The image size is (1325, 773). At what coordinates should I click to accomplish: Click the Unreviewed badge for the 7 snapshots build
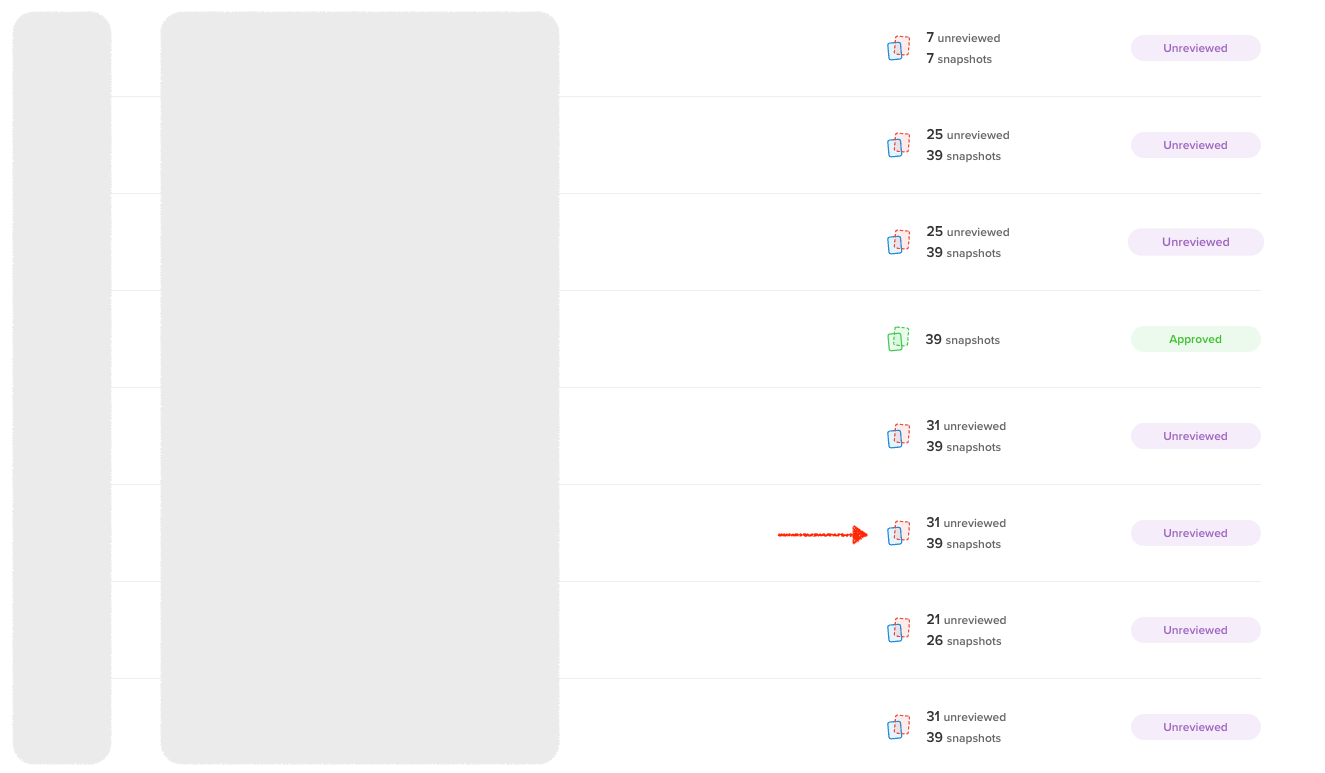1195,48
